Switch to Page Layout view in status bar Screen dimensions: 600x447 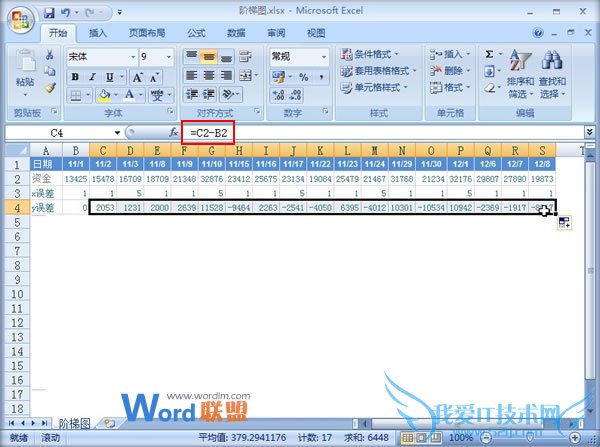422,437
